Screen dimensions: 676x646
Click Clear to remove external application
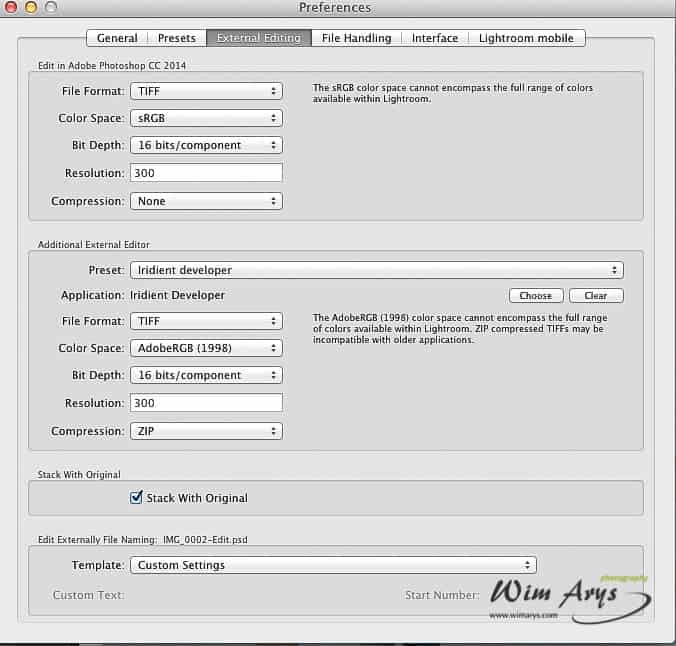(596, 295)
